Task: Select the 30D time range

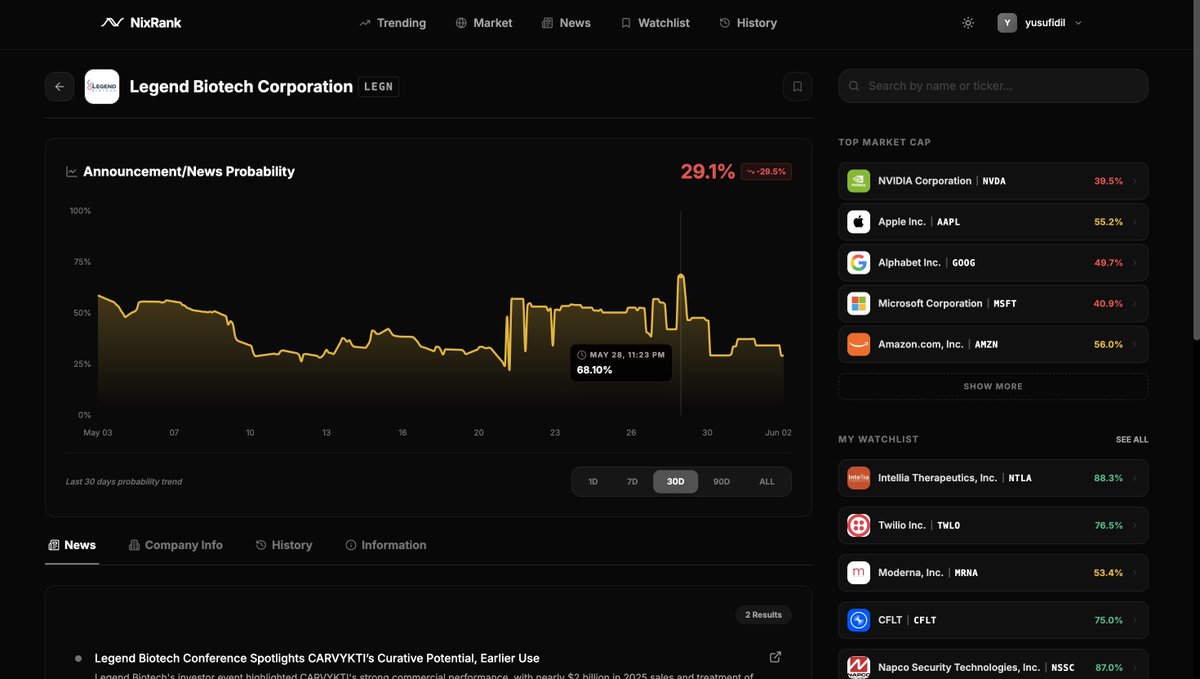Action: pos(676,481)
